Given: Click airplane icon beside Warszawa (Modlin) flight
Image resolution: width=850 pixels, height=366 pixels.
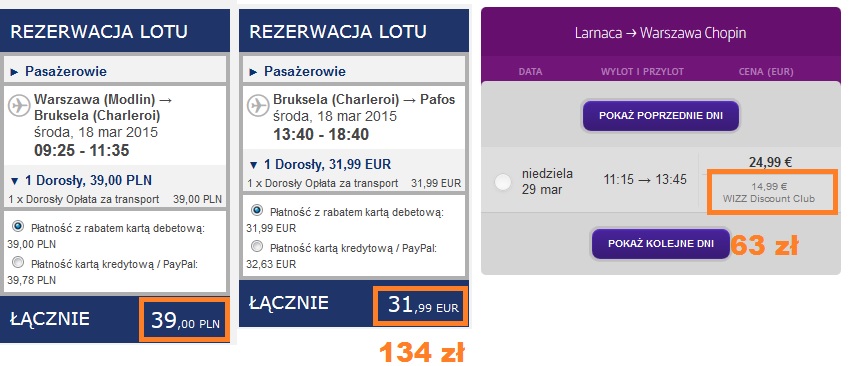Looking at the screenshot, I should click(20, 105).
